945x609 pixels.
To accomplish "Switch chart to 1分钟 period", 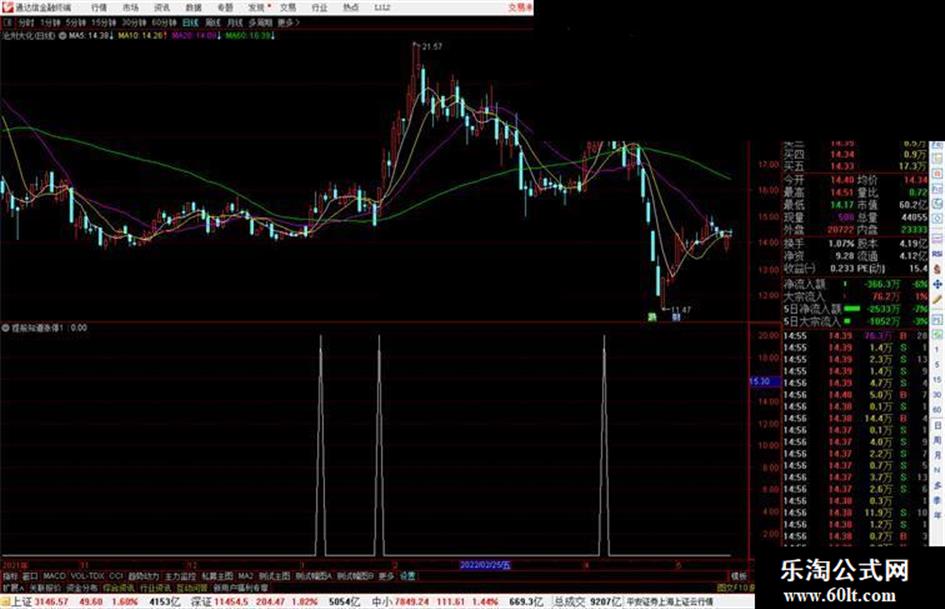I will point(50,22).
